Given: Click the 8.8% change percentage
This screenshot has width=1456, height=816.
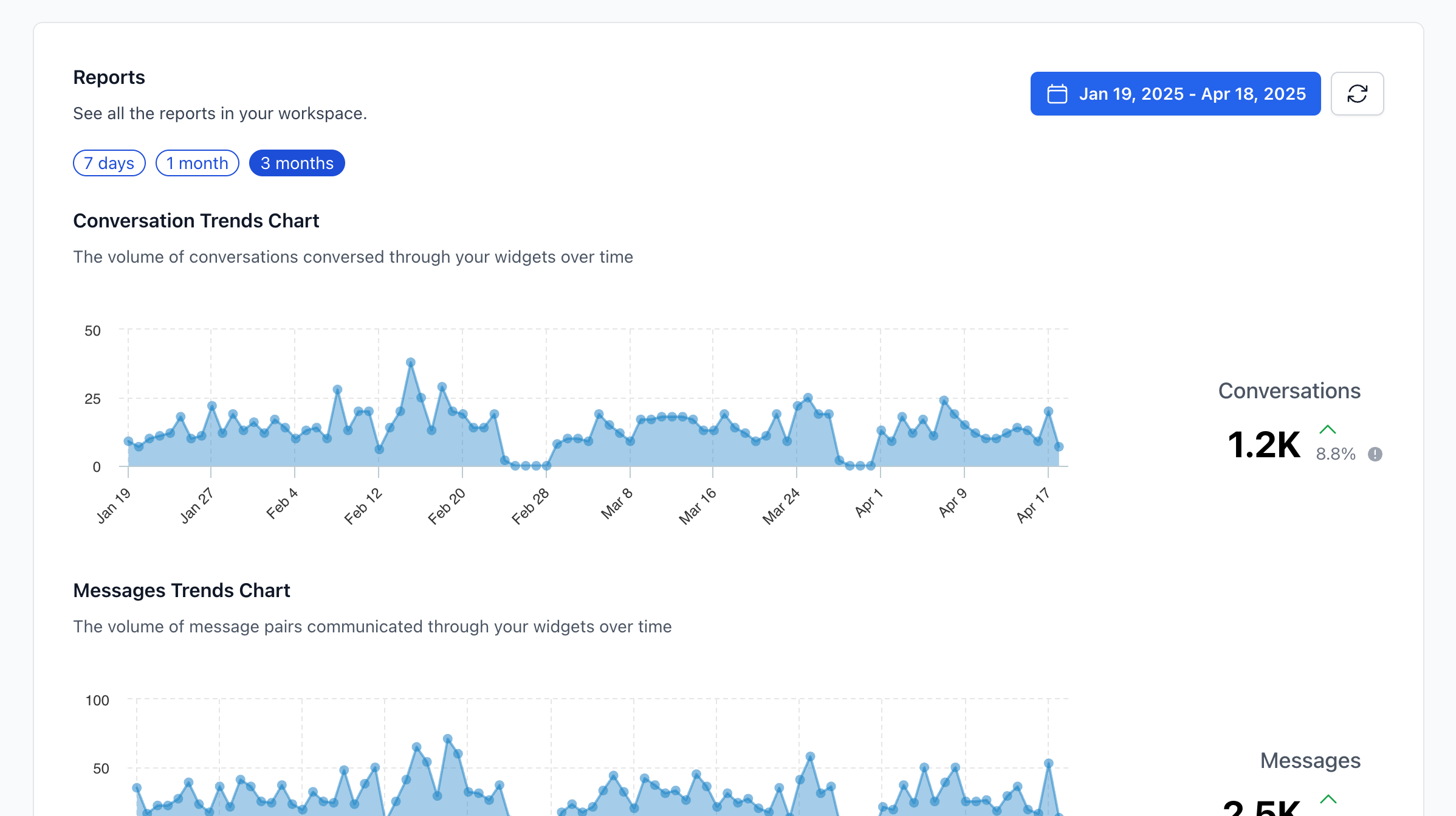Looking at the screenshot, I should [1335, 454].
